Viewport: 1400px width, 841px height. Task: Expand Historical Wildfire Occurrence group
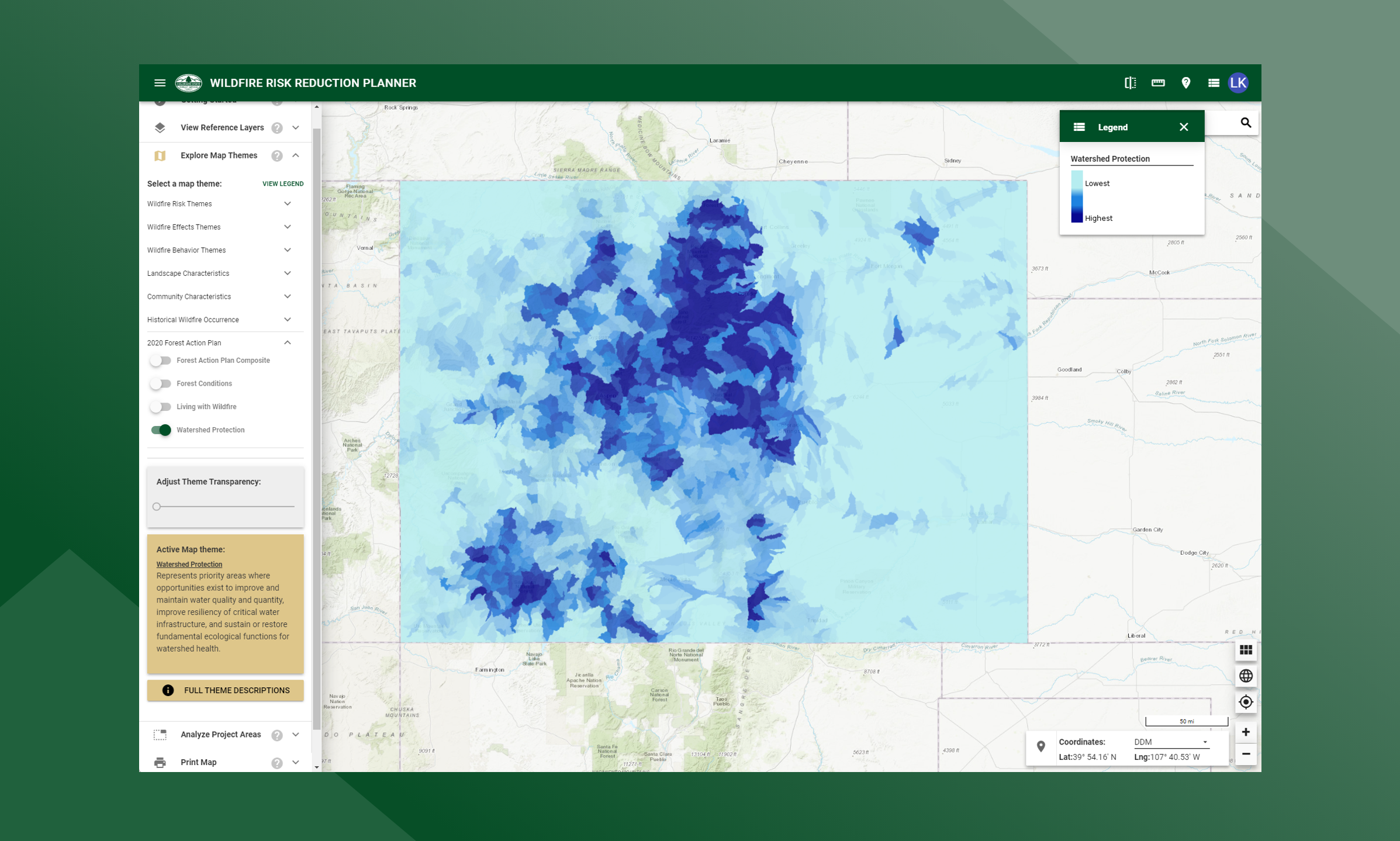pyautogui.click(x=288, y=320)
